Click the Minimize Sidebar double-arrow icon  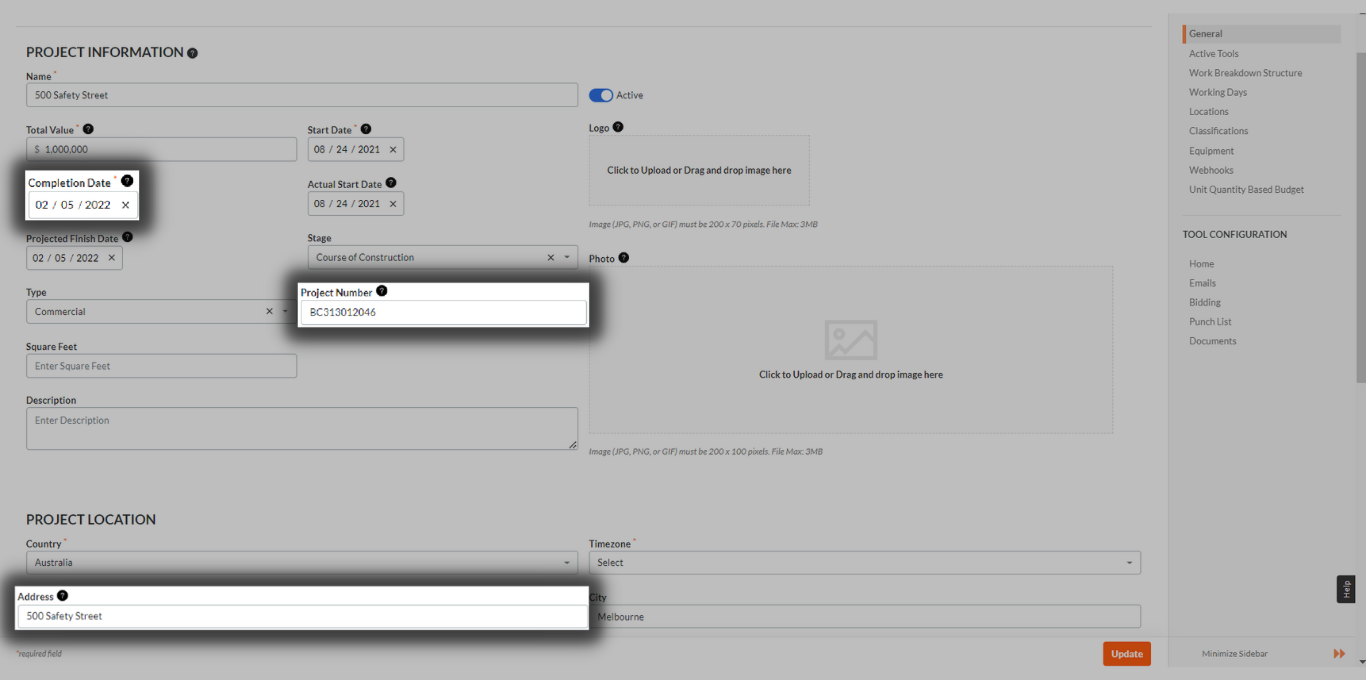click(1340, 653)
